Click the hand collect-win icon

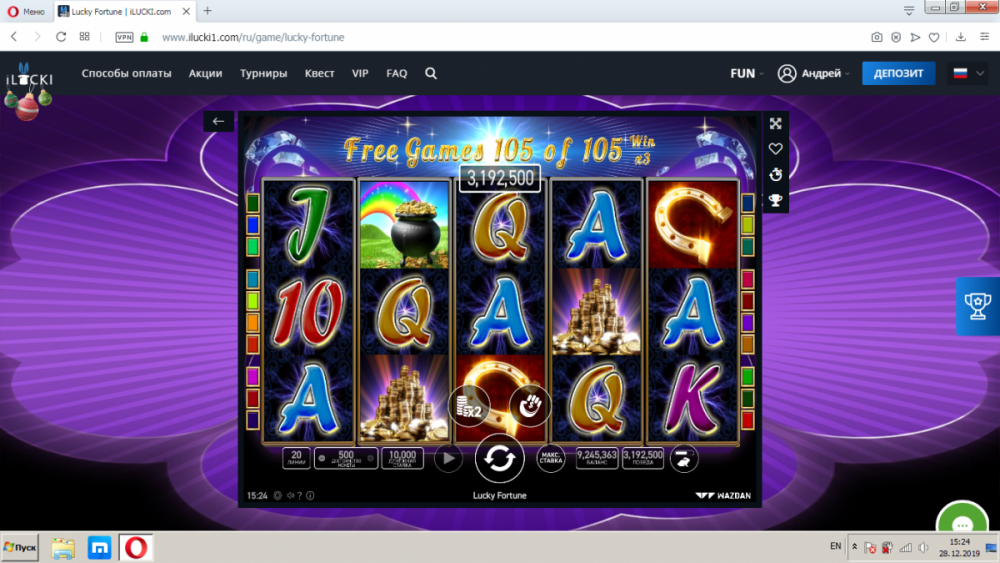point(529,406)
